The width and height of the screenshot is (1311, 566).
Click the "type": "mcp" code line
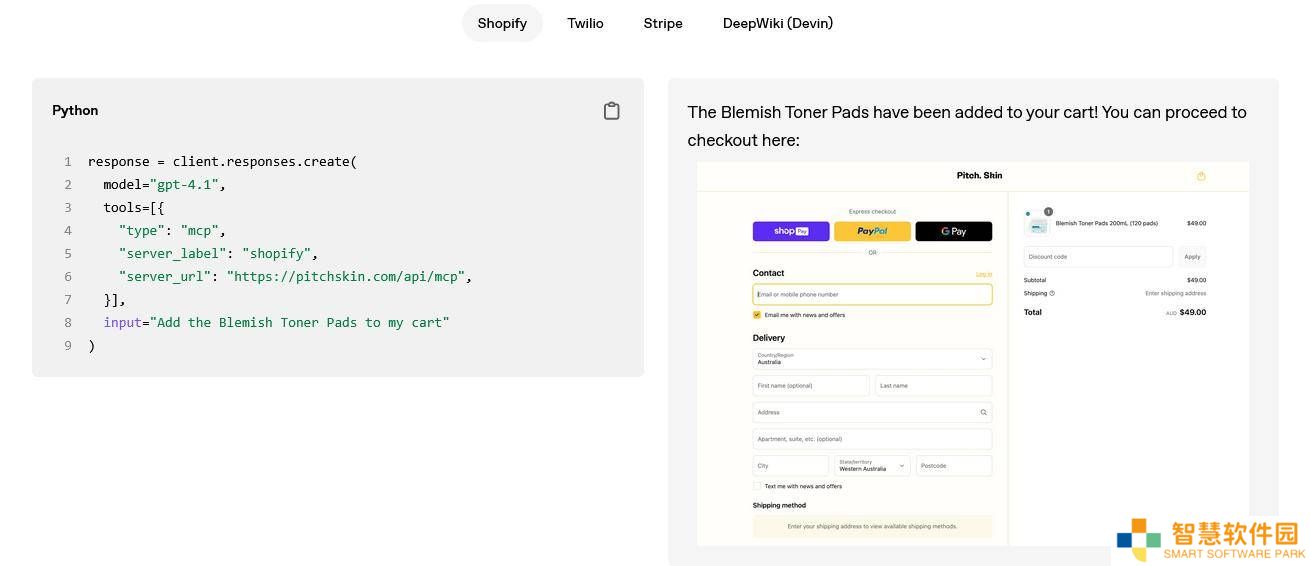tap(172, 230)
